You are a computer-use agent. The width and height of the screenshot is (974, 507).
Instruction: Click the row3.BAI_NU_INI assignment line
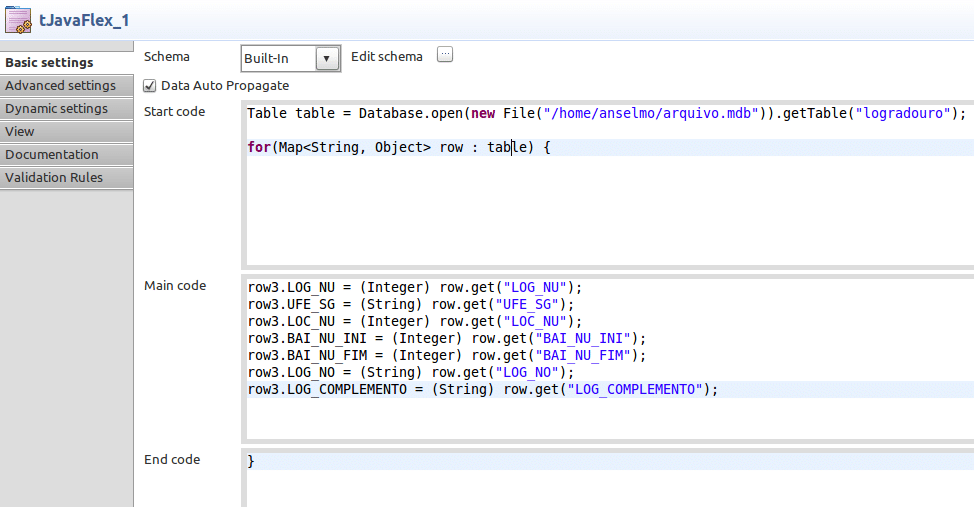click(446, 338)
